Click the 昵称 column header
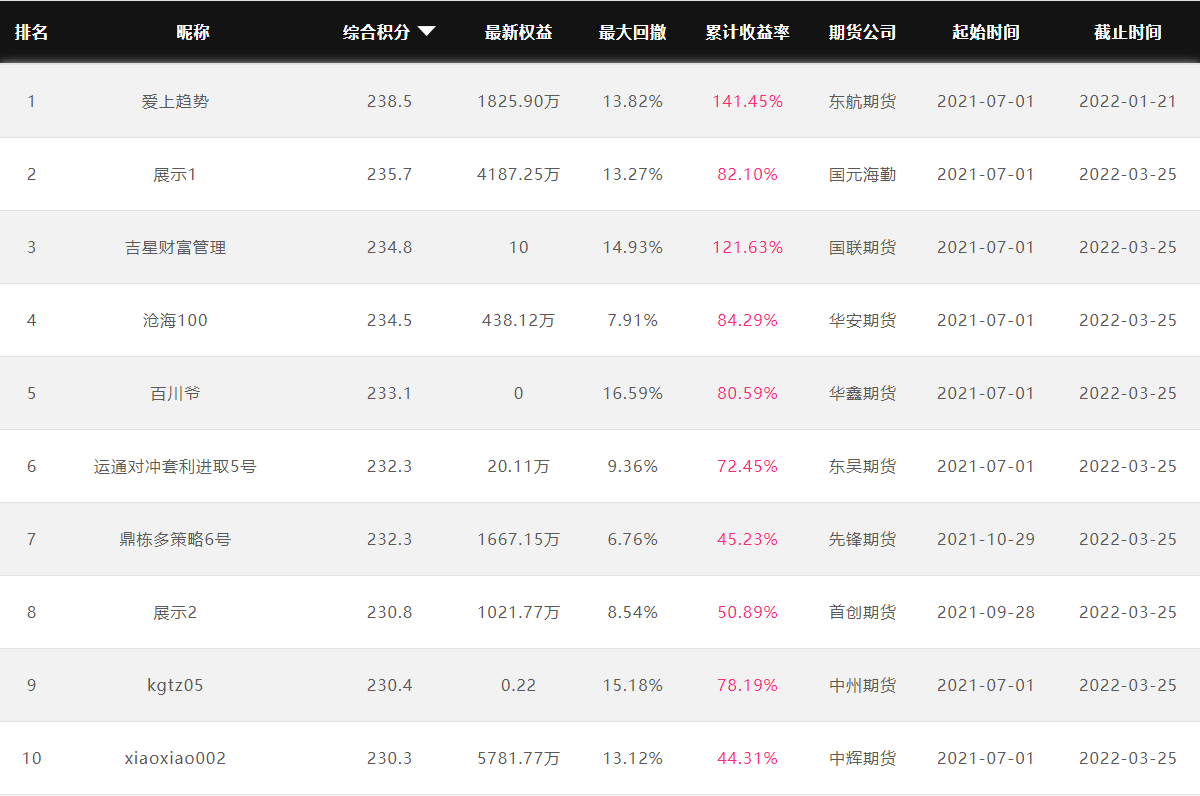Image resolution: width=1200 pixels, height=796 pixels. [193, 32]
